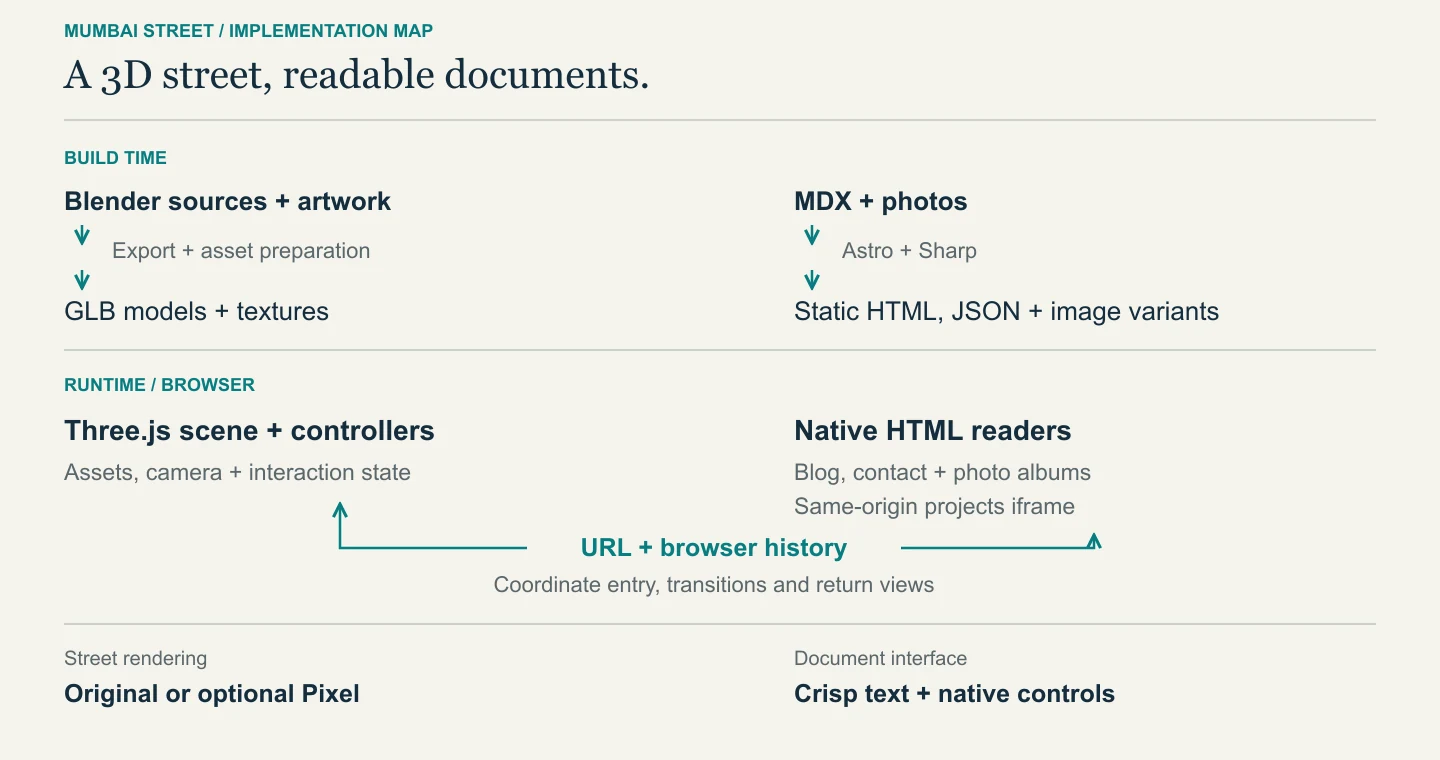Select the 'Astro + Sharp' step text
The height and width of the screenshot is (760, 1440).
(x=909, y=251)
